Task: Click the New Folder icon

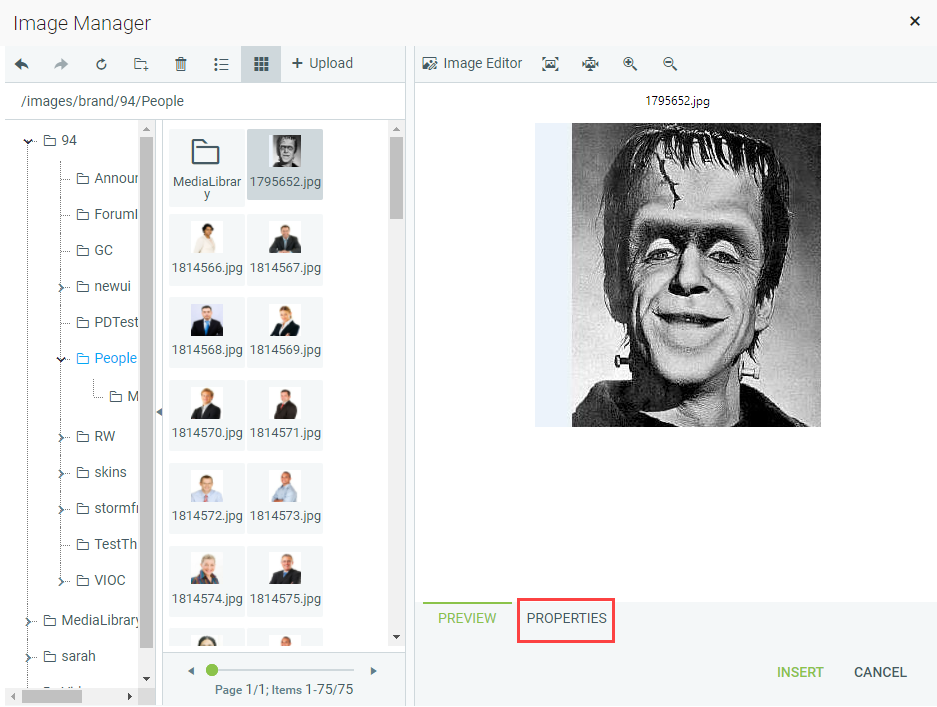Action: point(141,64)
